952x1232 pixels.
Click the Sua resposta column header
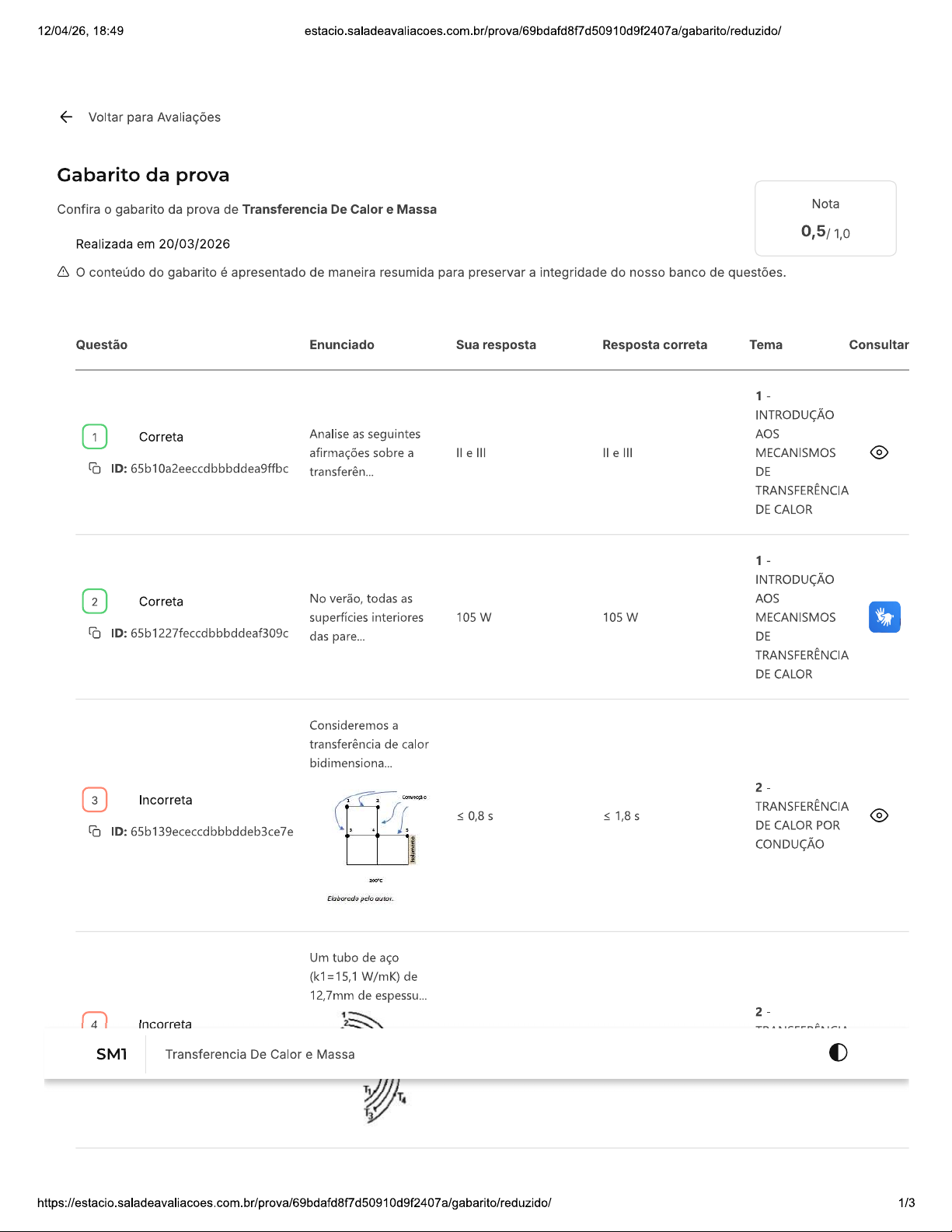click(496, 345)
